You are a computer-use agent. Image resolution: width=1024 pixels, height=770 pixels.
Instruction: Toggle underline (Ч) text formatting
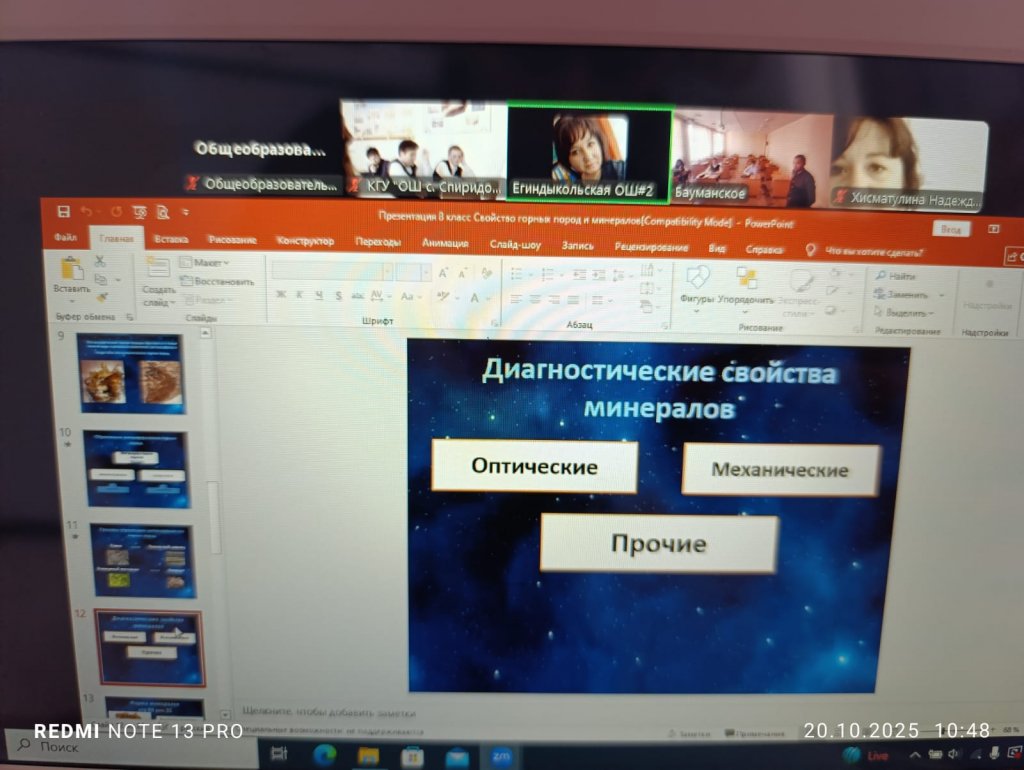tap(320, 296)
